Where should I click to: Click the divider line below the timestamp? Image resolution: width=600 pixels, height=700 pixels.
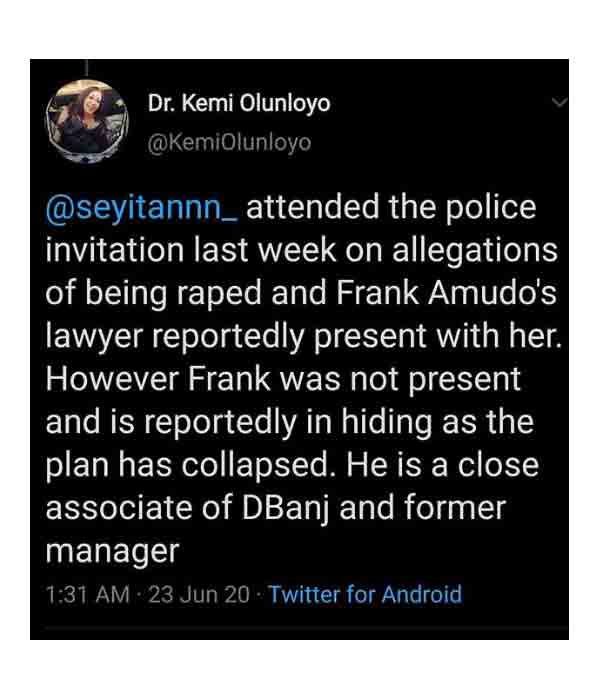coord(300,627)
